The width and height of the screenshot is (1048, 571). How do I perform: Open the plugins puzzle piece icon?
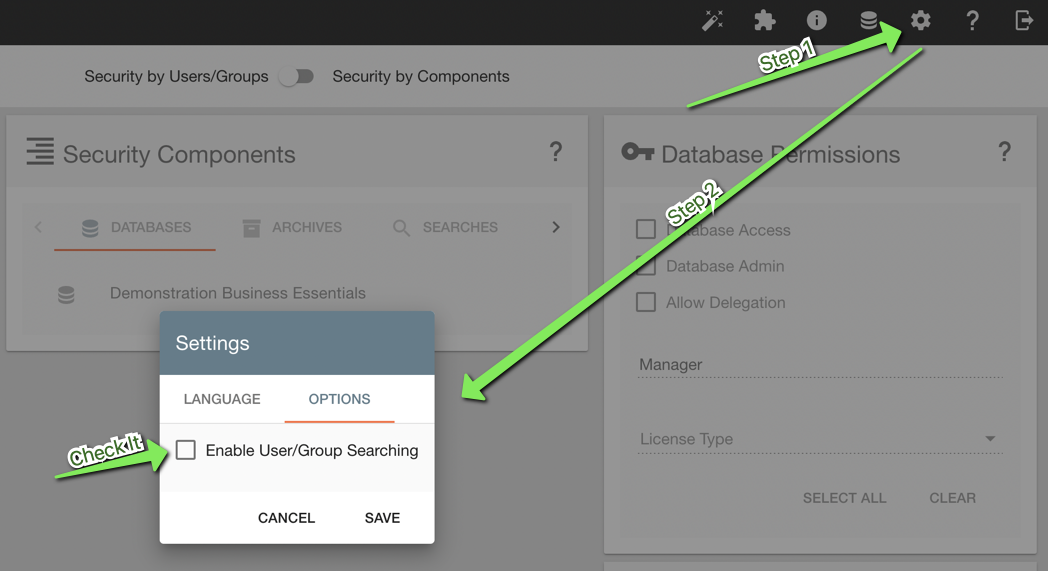click(x=765, y=21)
